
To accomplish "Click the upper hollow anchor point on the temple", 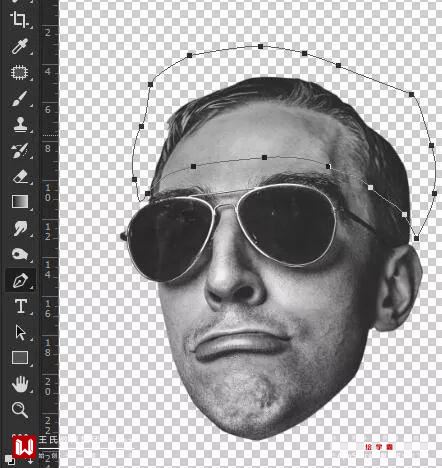I will click(370, 188).
